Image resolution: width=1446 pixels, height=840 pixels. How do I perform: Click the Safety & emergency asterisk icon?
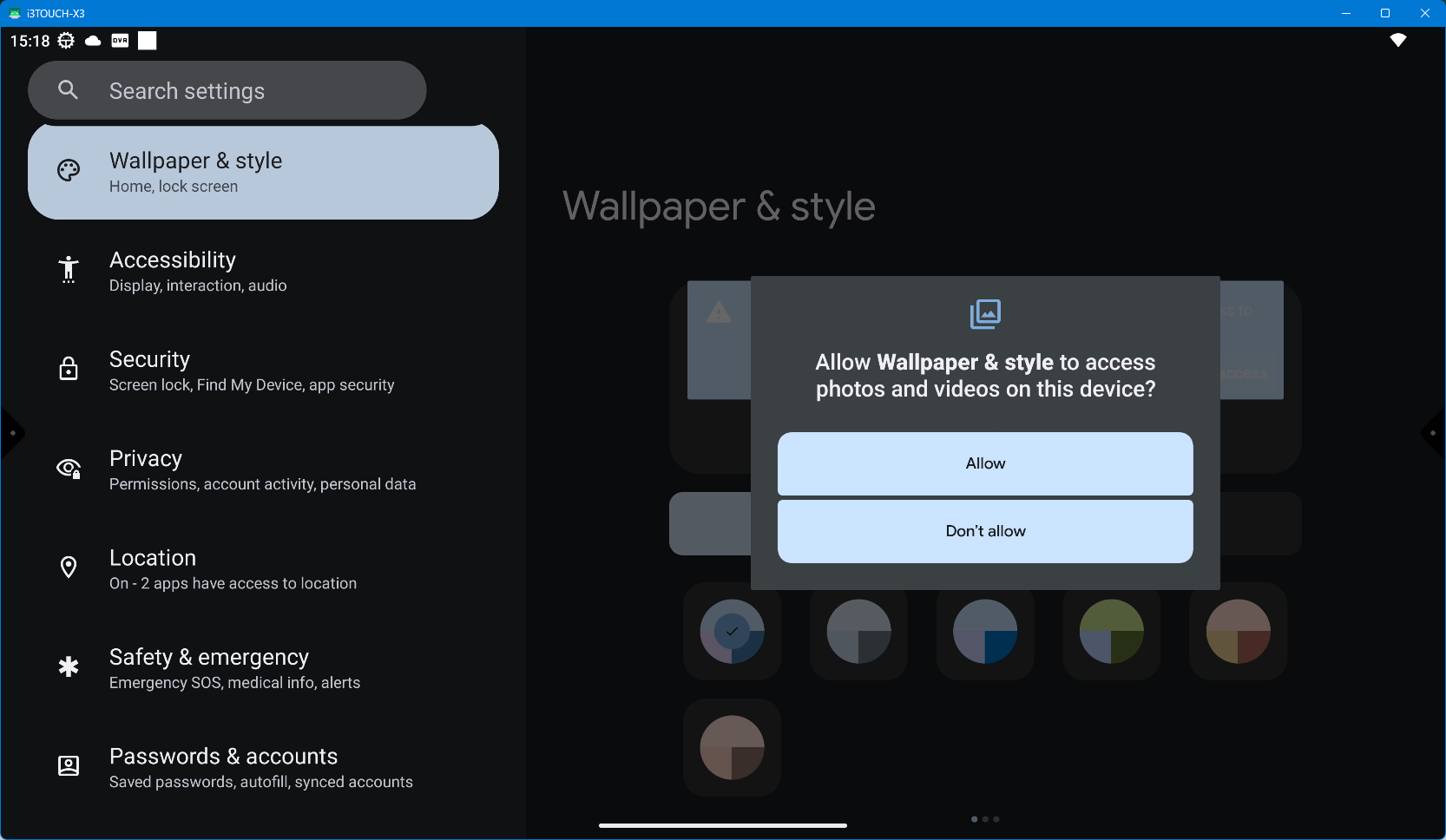tap(69, 666)
